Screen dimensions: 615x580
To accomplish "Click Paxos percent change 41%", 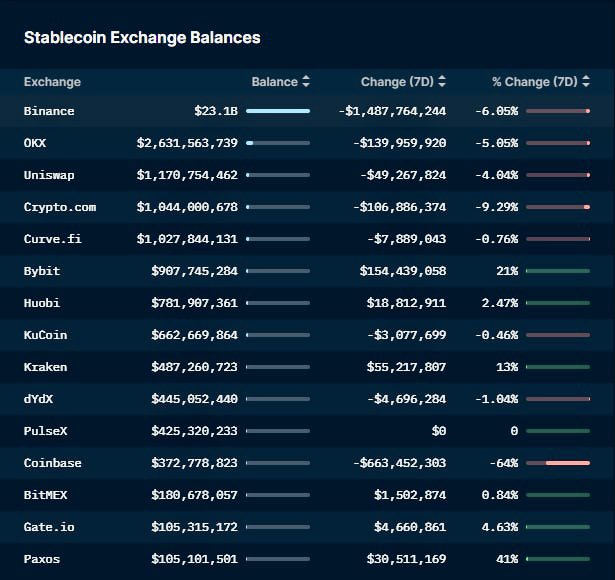I will click(x=507, y=559).
